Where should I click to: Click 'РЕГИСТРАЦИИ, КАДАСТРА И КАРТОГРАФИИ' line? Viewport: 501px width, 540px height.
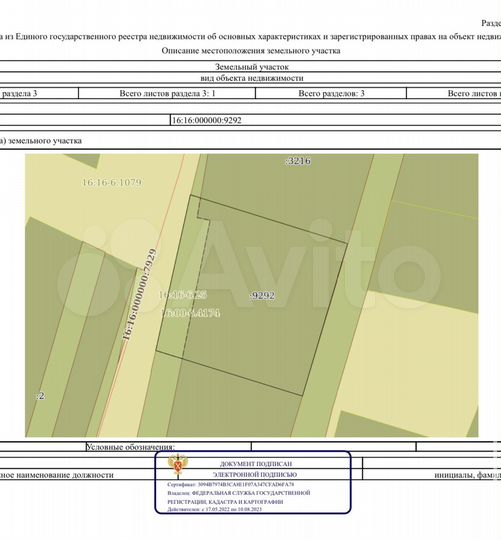coord(225,502)
